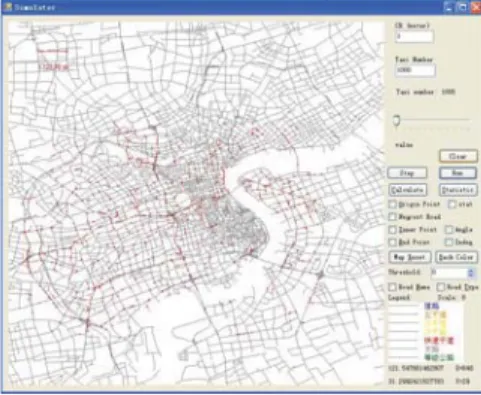The image size is (481, 395).
Task: Close the Simulator window
Action: click(475, 7)
